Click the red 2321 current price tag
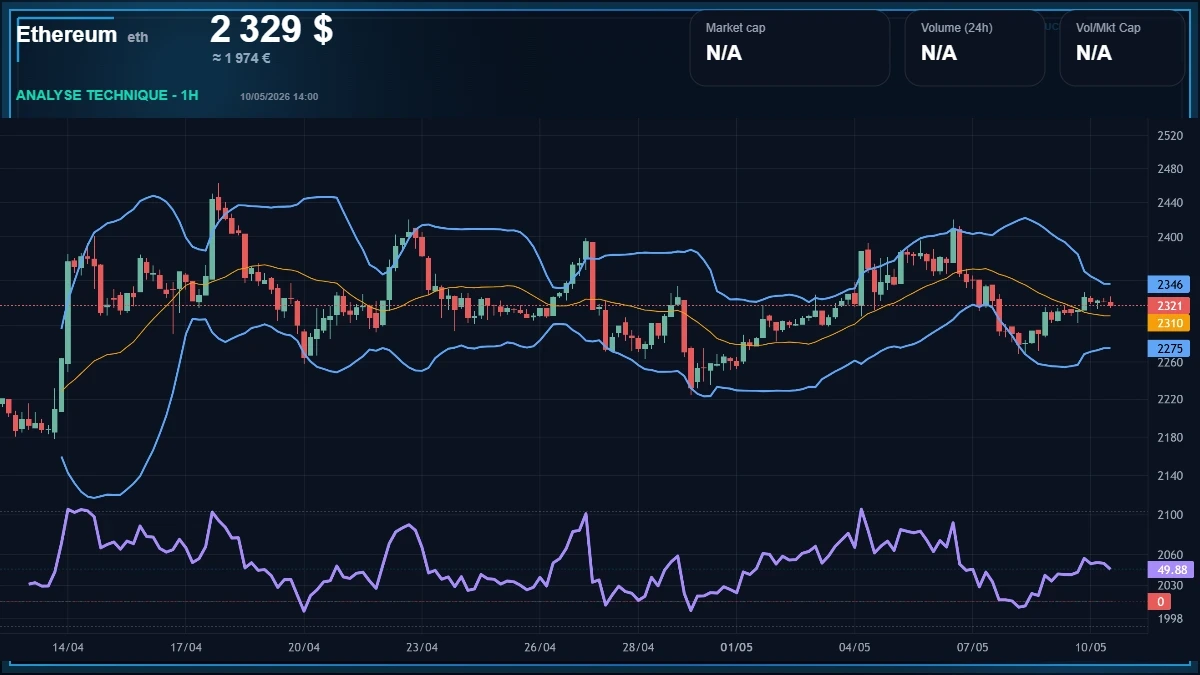Viewport: 1200px width, 675px height. [x=1169, y=305]
